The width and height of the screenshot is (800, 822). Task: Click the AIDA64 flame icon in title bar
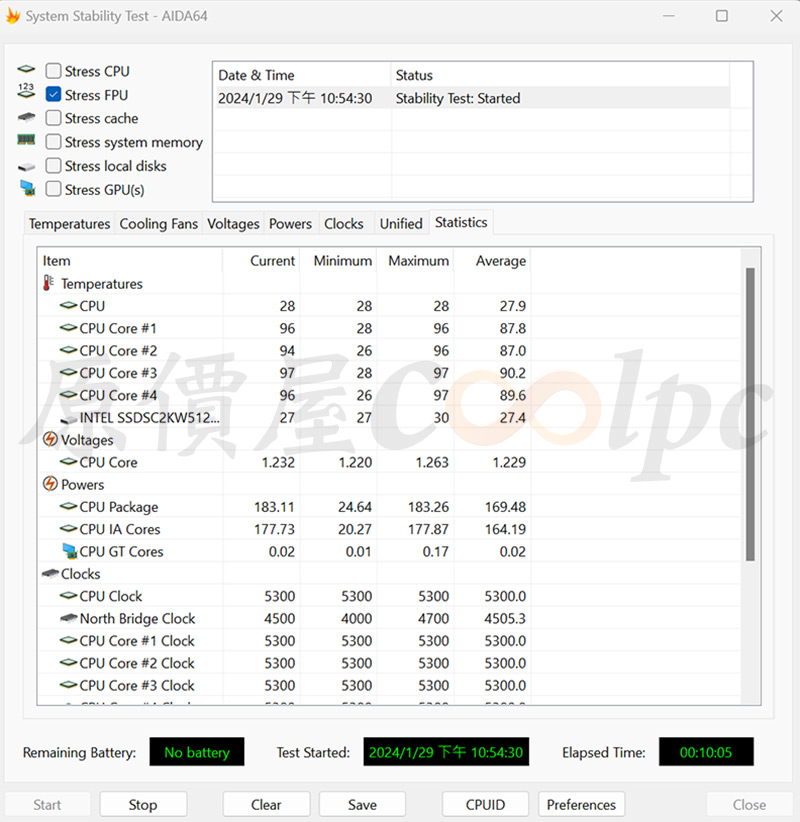[x=13, y=17]
